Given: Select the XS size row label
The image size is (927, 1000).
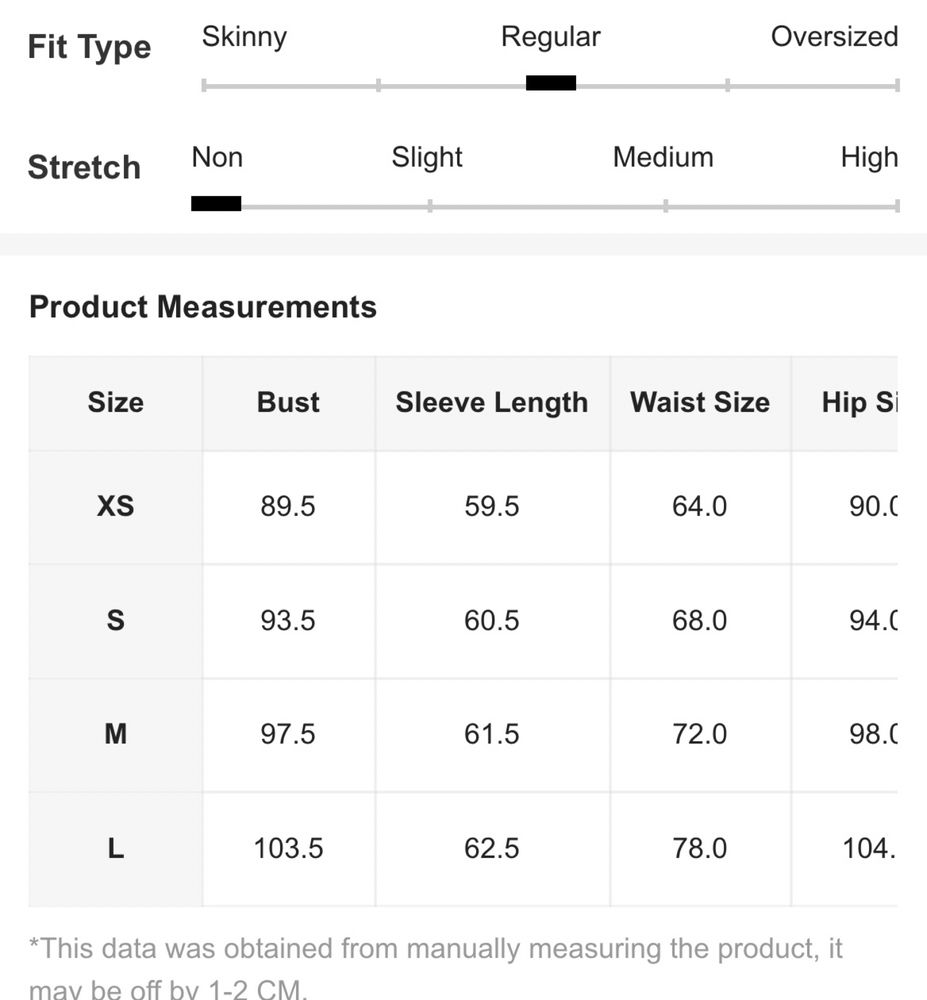Looking at the screenshot, I should (x=115, y=506).
